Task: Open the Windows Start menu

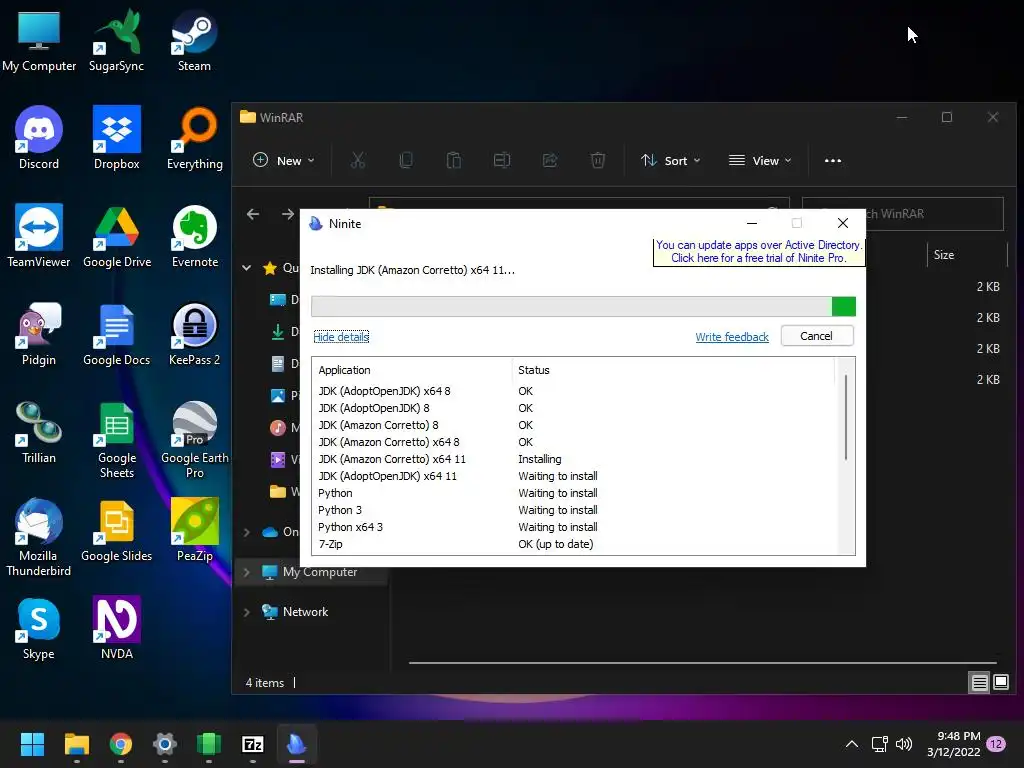Action: pyautogui.click(x=32, y=744)
